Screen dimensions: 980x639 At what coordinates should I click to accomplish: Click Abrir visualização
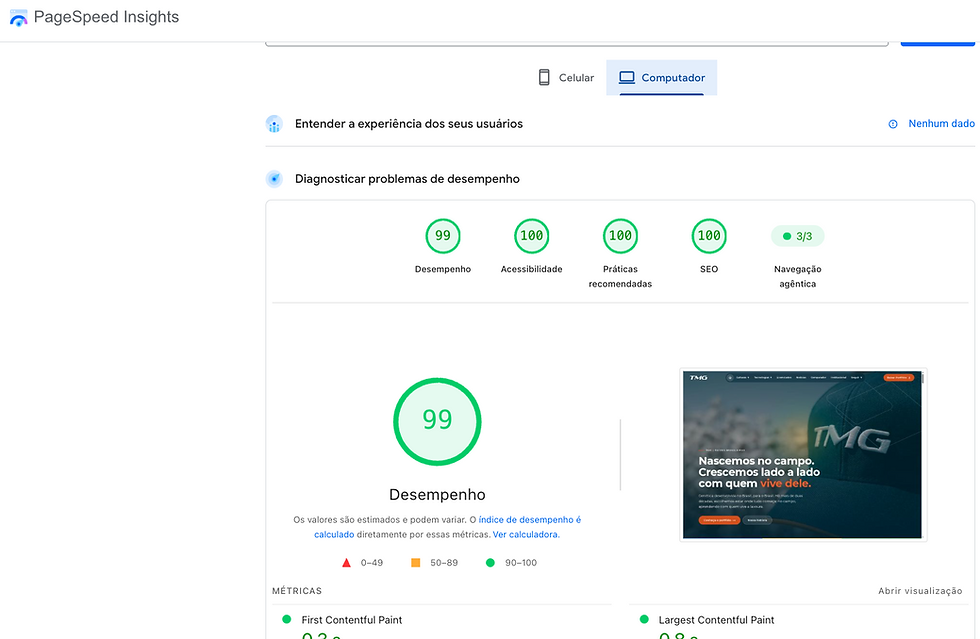point(920,591)
